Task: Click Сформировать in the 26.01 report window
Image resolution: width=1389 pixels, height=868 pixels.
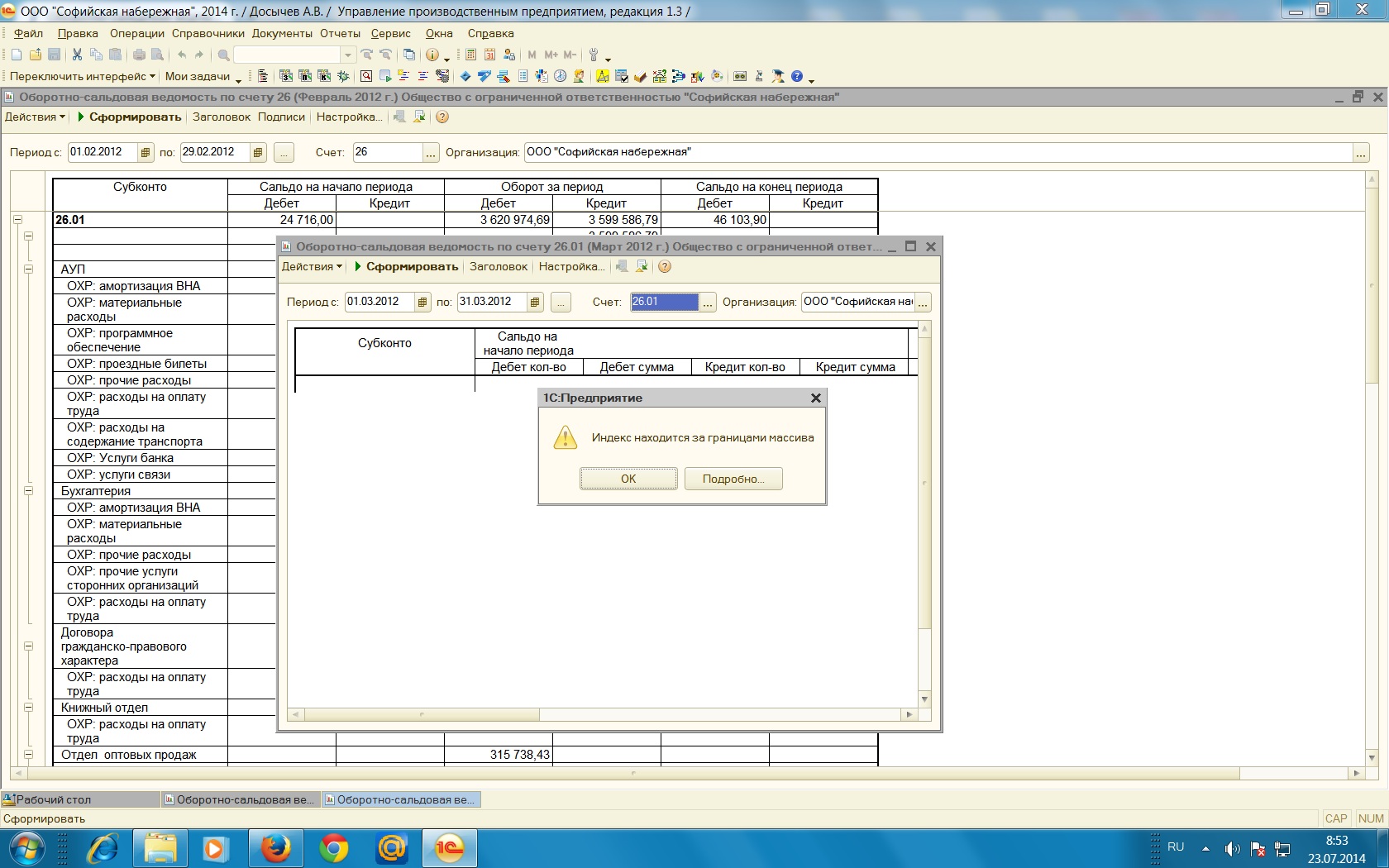Action: (406, 266)
